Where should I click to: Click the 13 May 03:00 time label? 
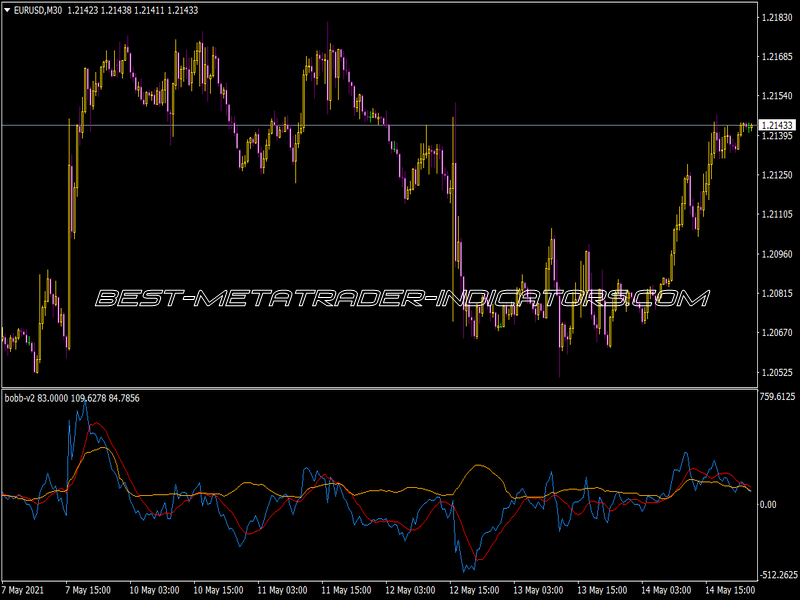538,590
